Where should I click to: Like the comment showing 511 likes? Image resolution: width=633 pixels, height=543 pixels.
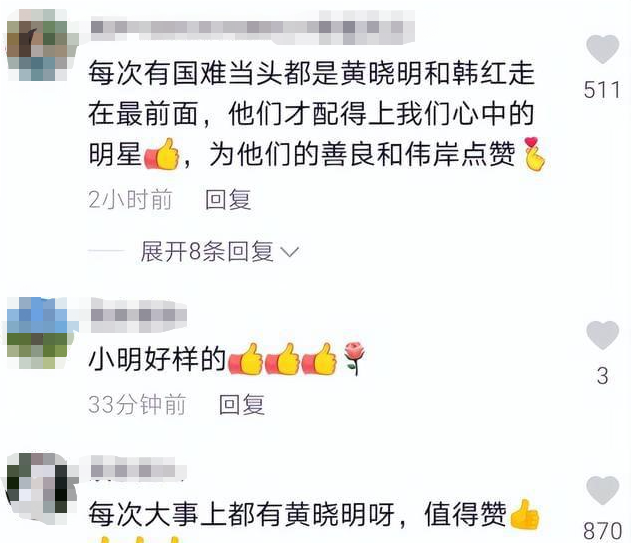click(602, 49)
